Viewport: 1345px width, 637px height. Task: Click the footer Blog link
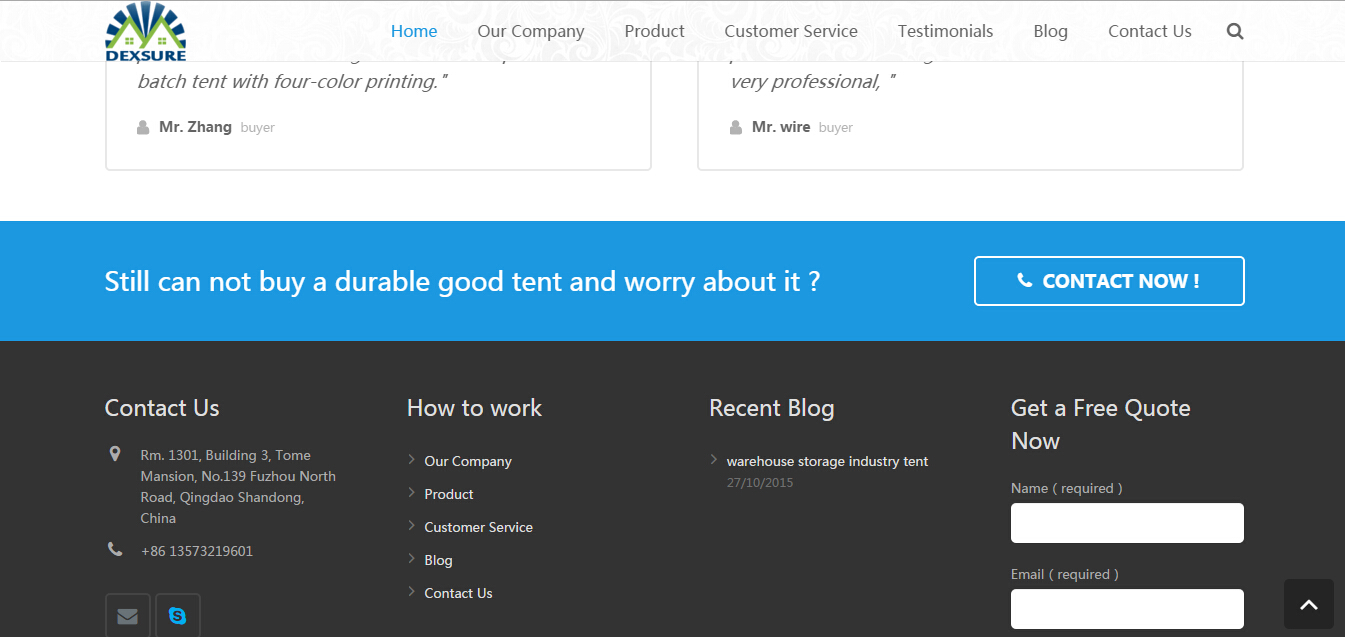pyautogui.click(x=438, y=560)
